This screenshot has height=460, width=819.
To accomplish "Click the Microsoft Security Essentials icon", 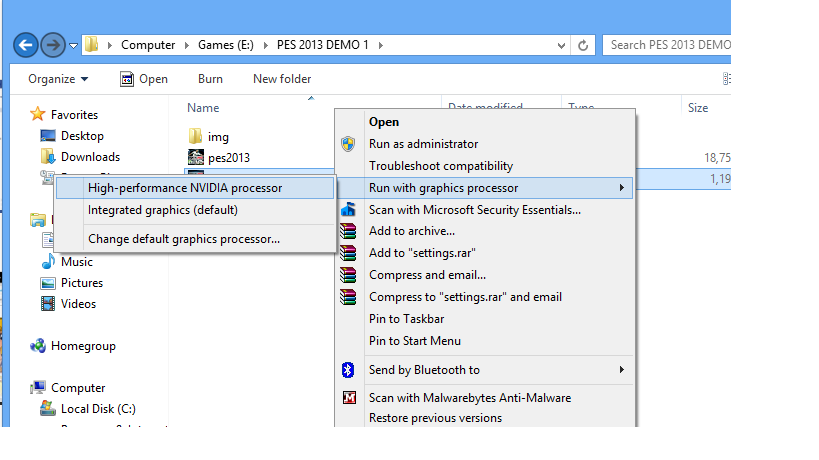I will tap(348, 209).
